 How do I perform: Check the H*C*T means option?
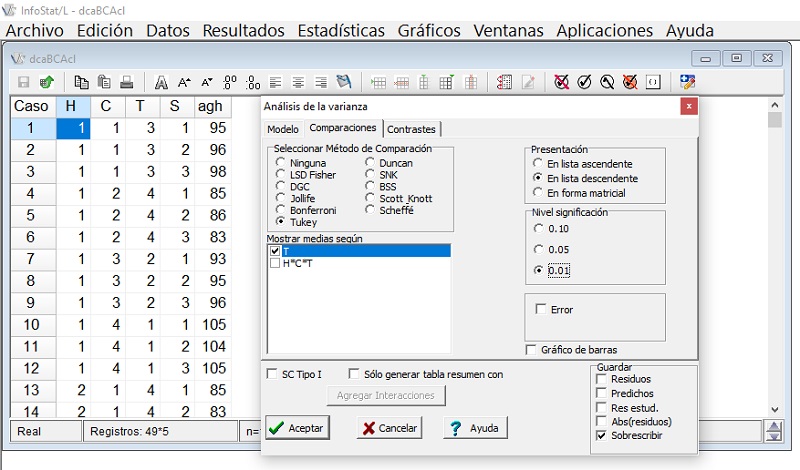(275, 263)
